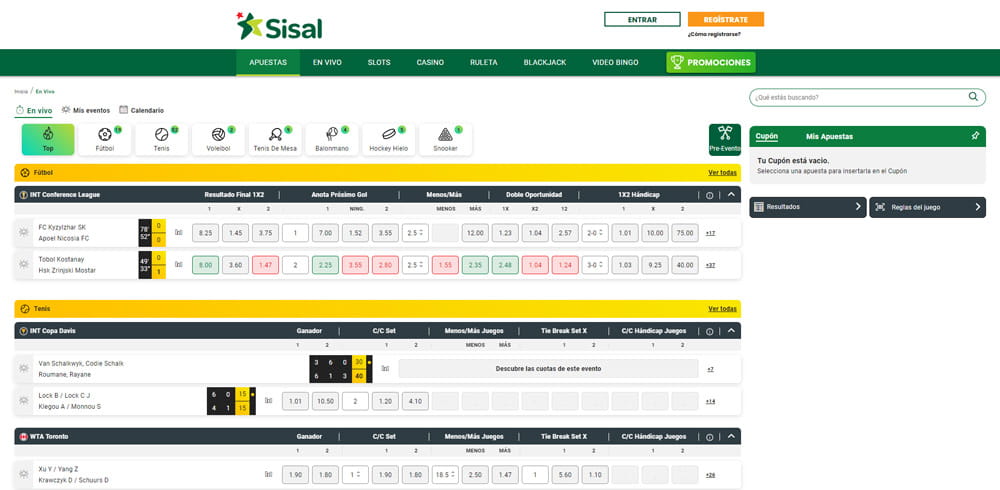The image size is (1000, 490).
Task: Toggle favorite for Xu Y / Yang Z match
Action: click(24, 475)
